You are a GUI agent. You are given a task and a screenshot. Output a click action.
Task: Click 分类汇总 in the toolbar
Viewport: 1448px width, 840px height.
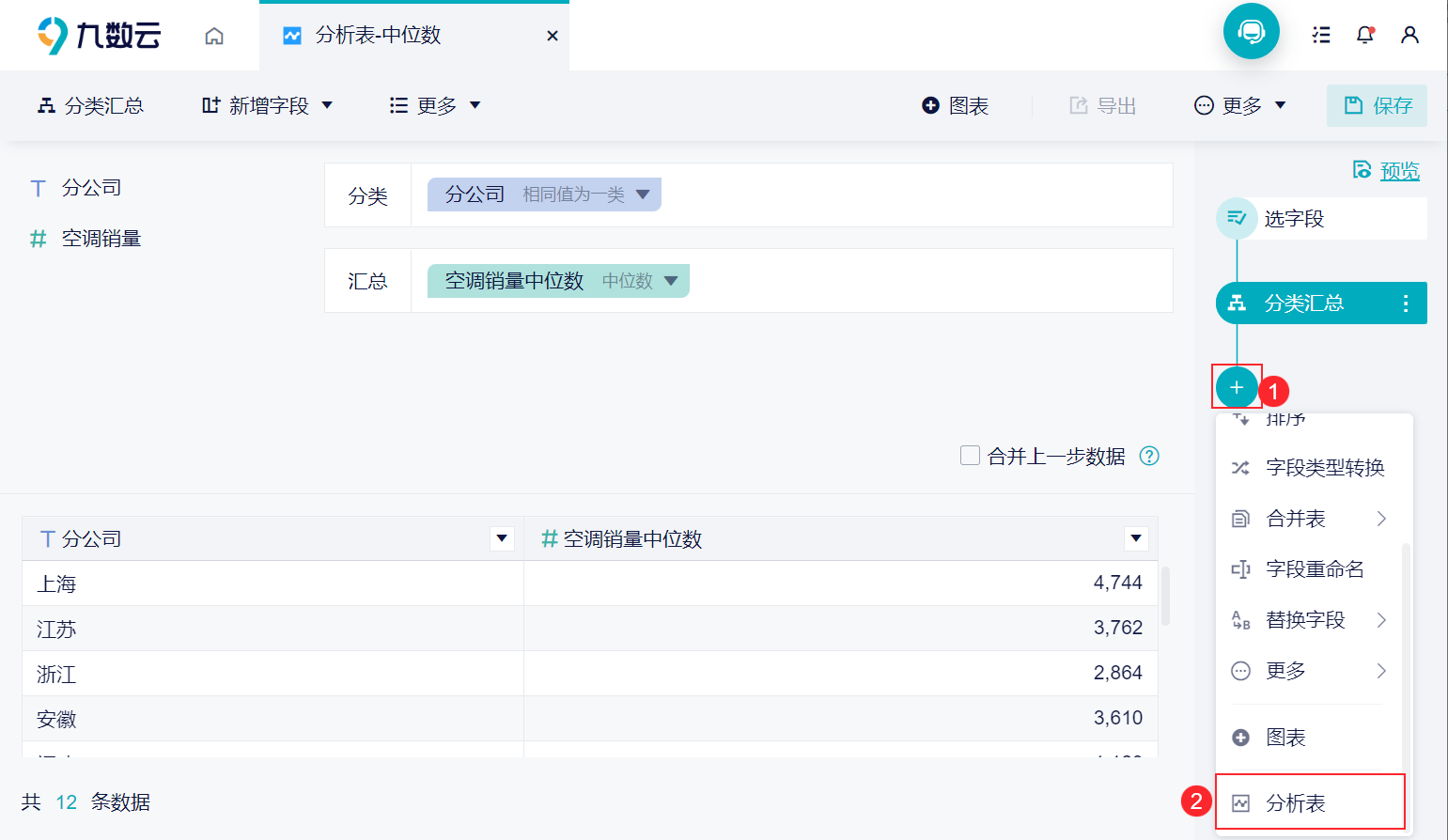coord(90,105)
